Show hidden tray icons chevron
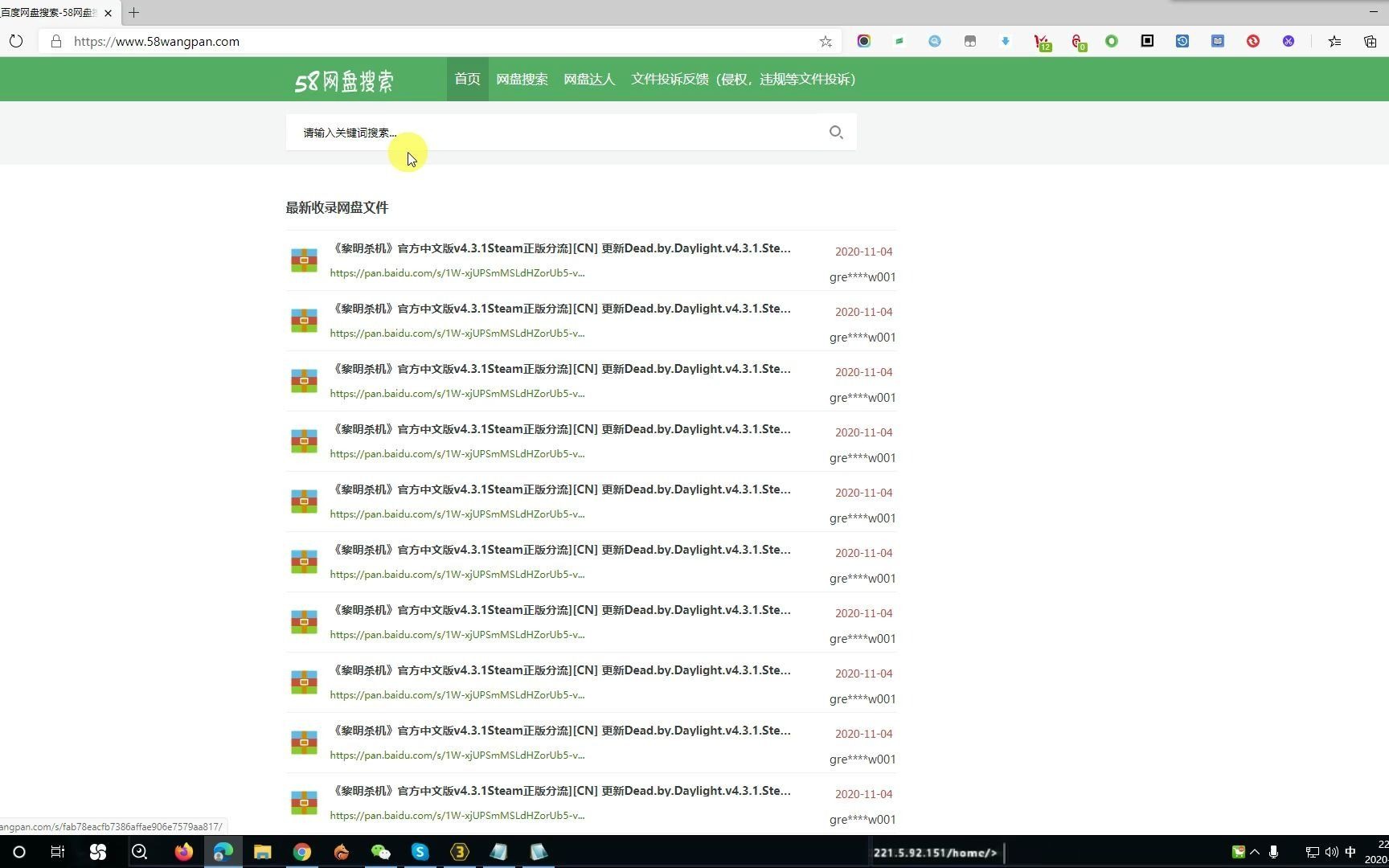This screenshot has width=1389, height=868. coord(1255,852)
